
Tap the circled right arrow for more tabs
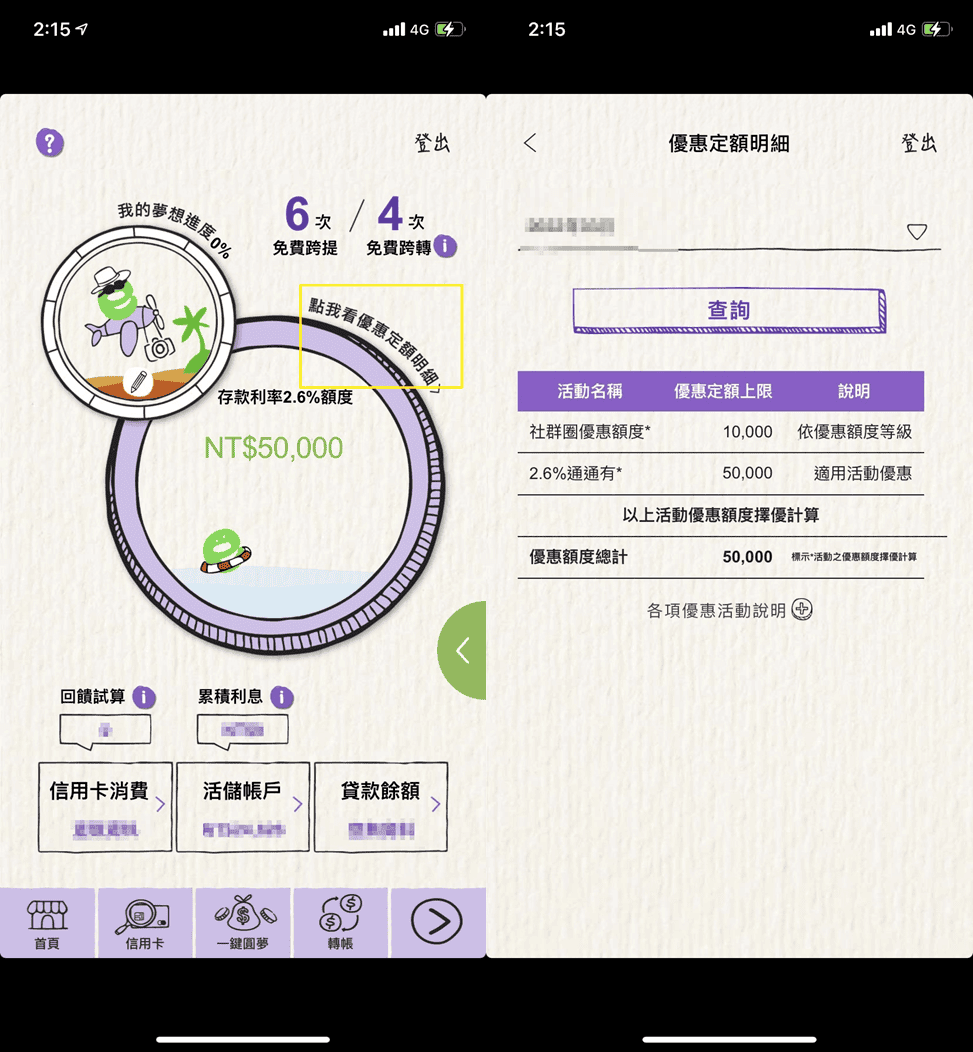point(437,921)
